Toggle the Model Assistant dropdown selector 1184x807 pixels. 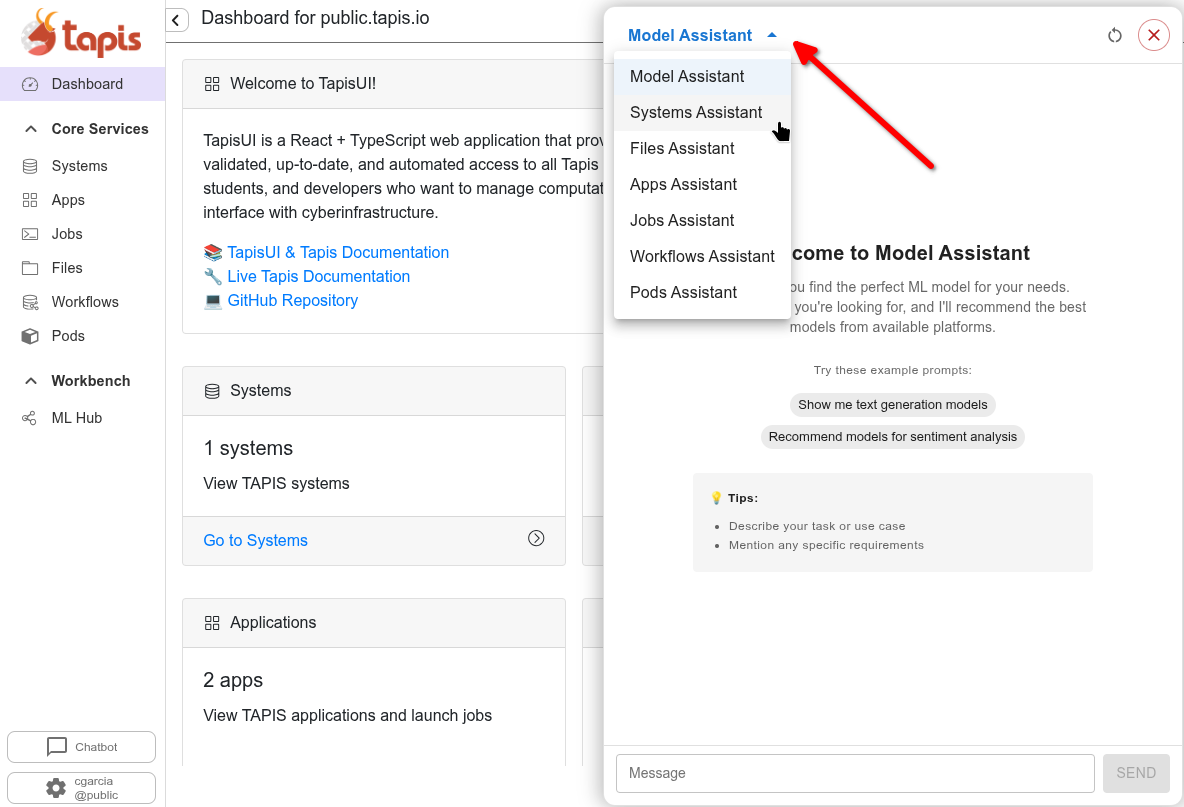click(x=701, y=35)
